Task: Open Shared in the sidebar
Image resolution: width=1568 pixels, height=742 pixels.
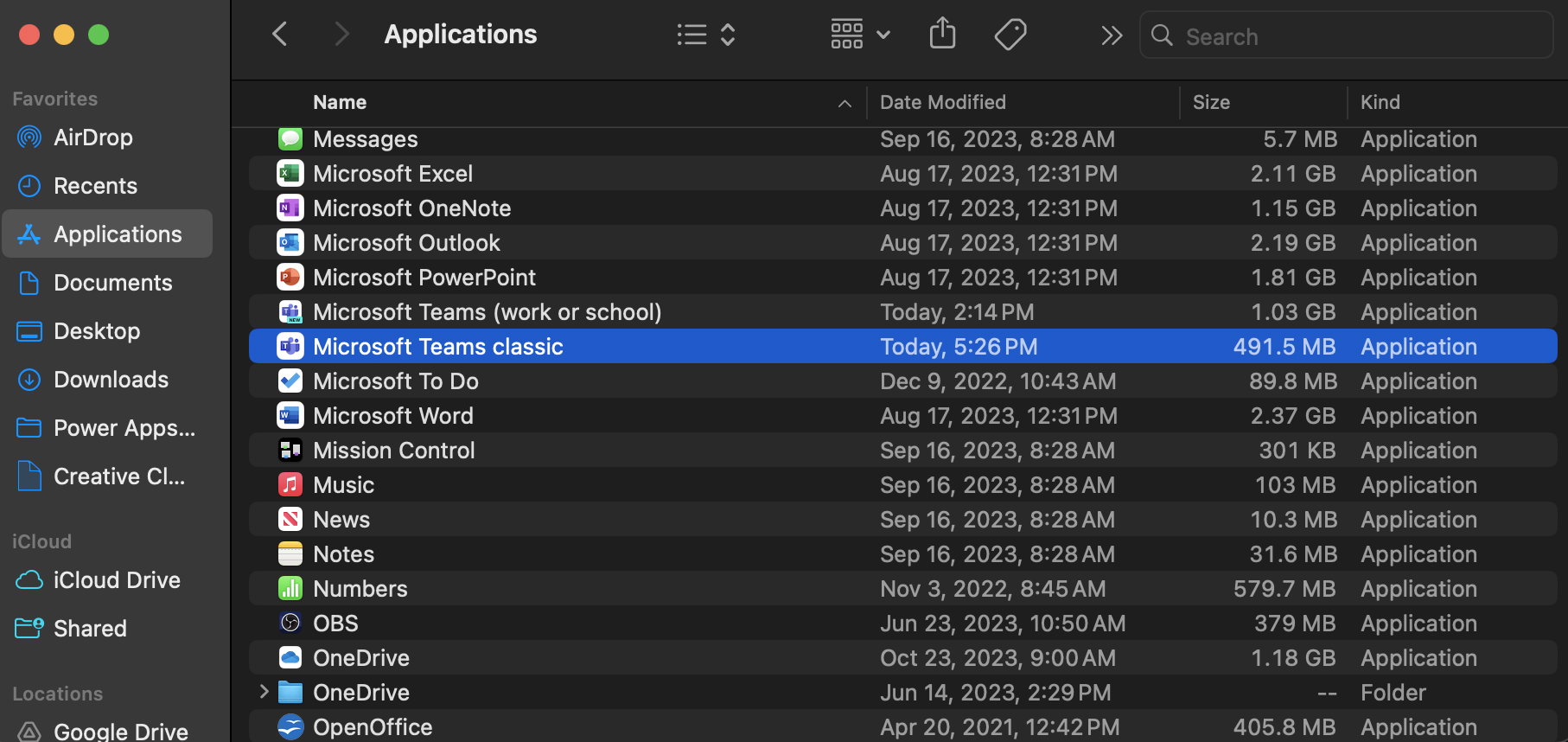Action: (x=107, y=629)
